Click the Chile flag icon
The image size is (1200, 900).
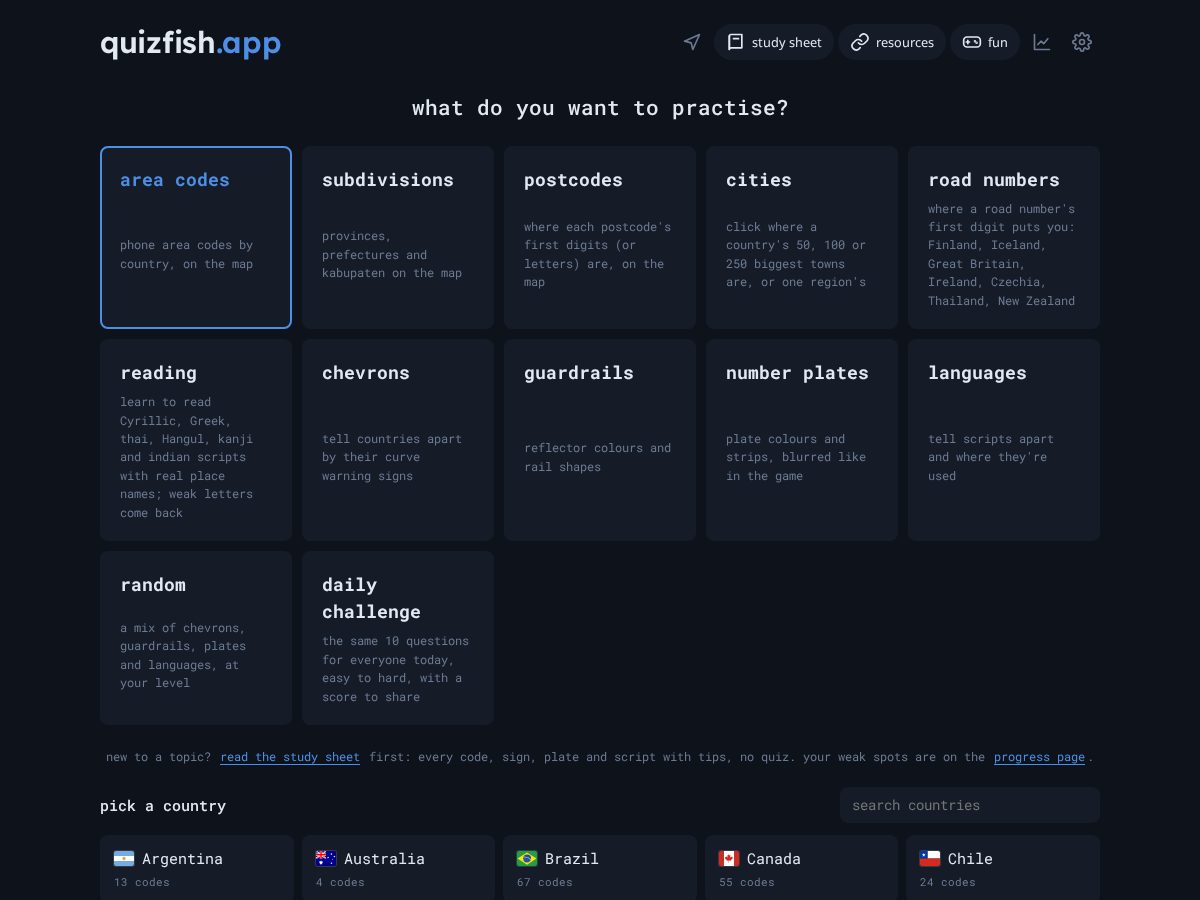pyautogui.click(x=930, y=858)
